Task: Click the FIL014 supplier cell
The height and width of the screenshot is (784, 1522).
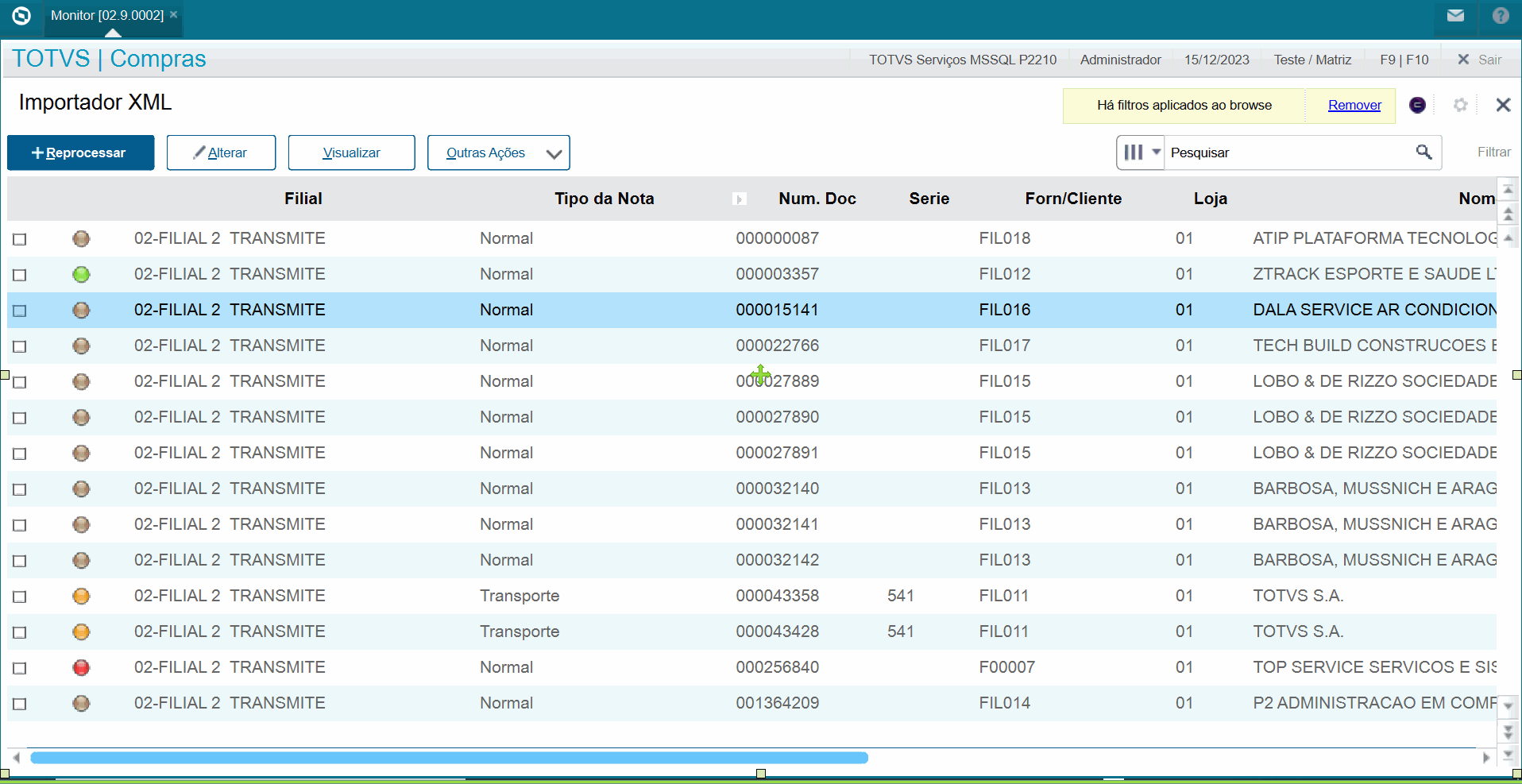Action: tap(1004, 703)
